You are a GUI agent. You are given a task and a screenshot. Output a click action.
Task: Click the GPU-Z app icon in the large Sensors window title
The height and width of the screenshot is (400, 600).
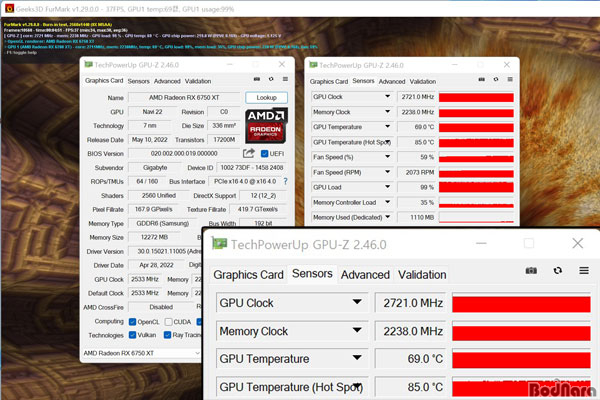tap(220, 244)
